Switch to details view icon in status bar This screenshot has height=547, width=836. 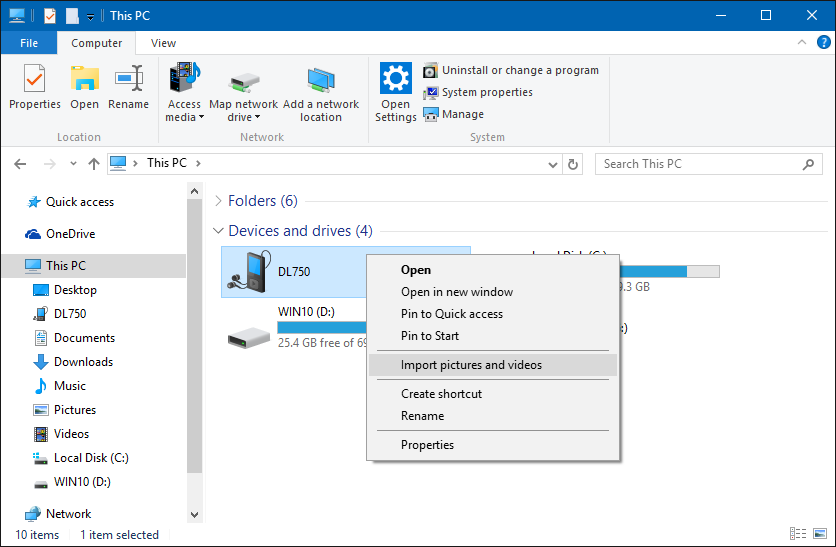tap(798, 533)
